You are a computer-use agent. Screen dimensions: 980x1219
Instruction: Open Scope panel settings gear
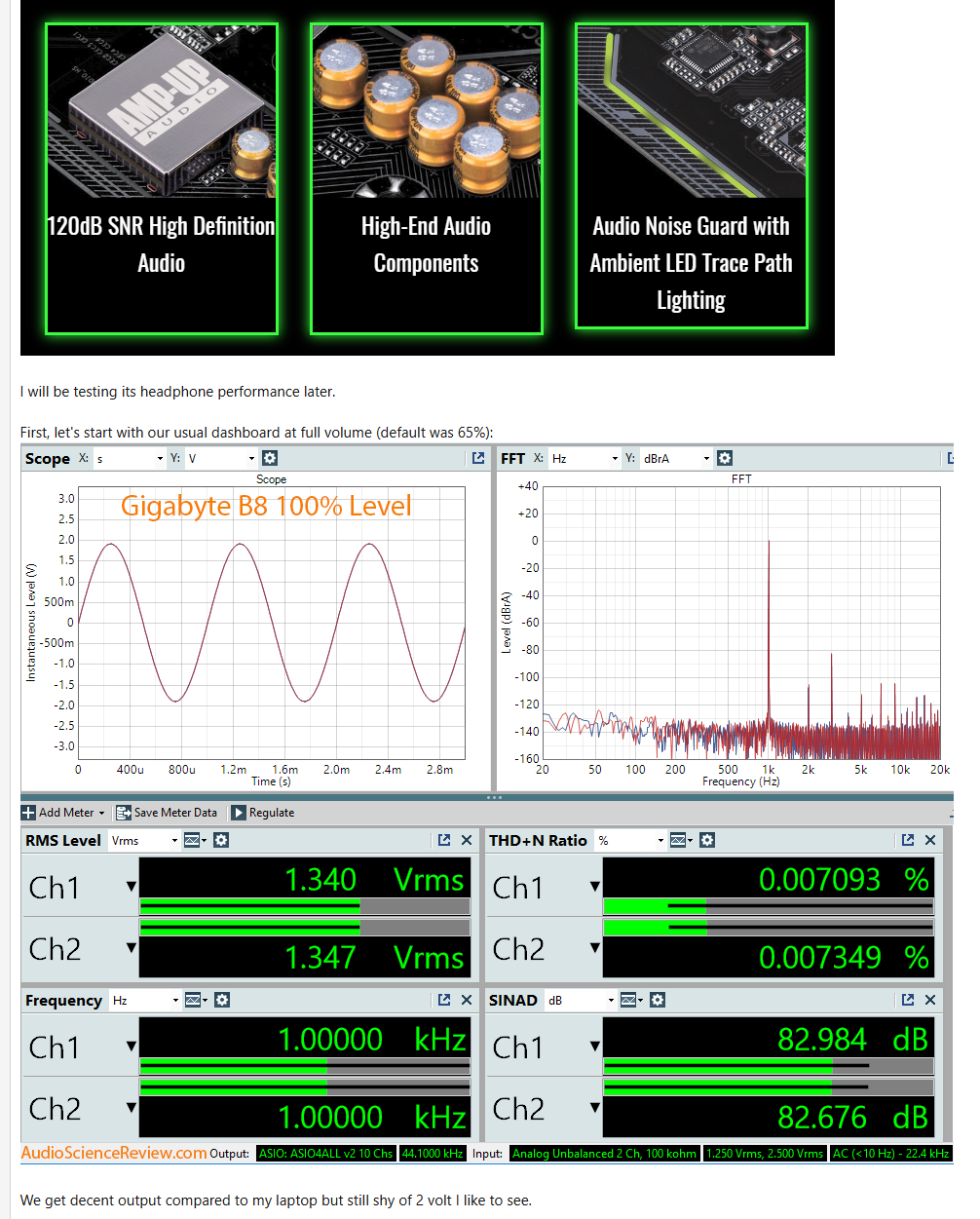pyautogui.click(x=270, y=458)
